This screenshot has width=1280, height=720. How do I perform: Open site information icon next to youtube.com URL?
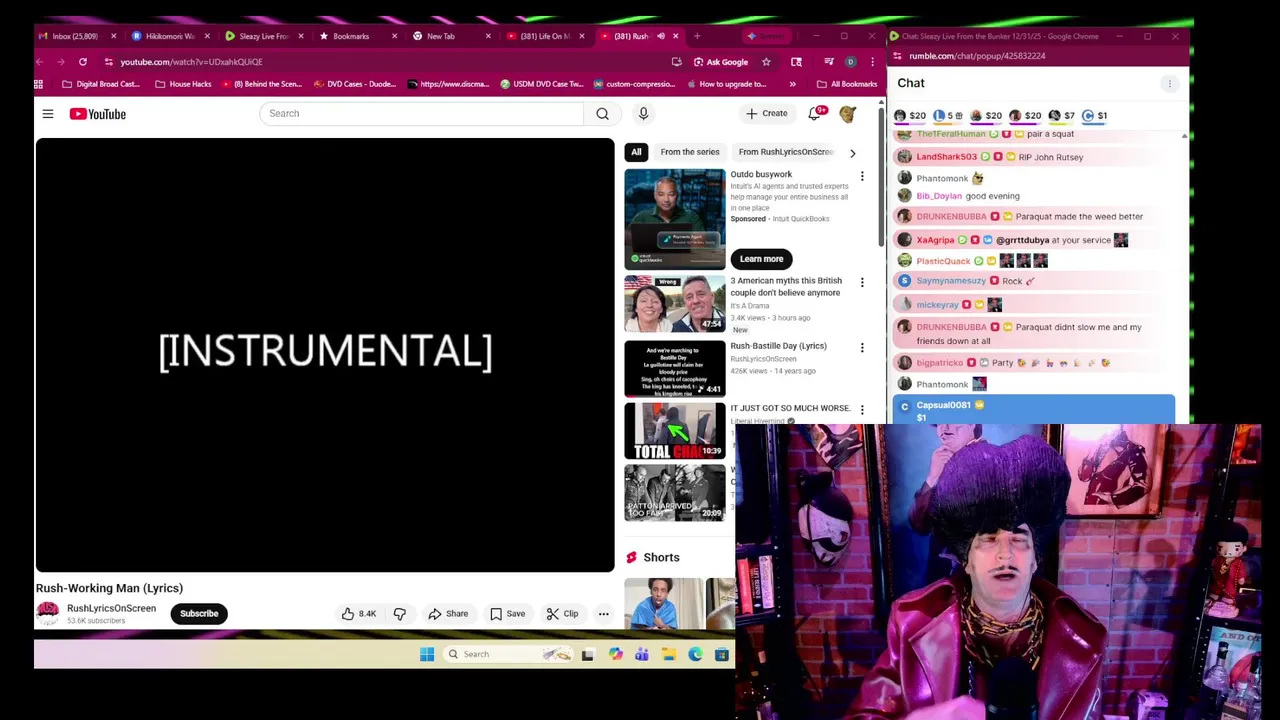point(108,62)
